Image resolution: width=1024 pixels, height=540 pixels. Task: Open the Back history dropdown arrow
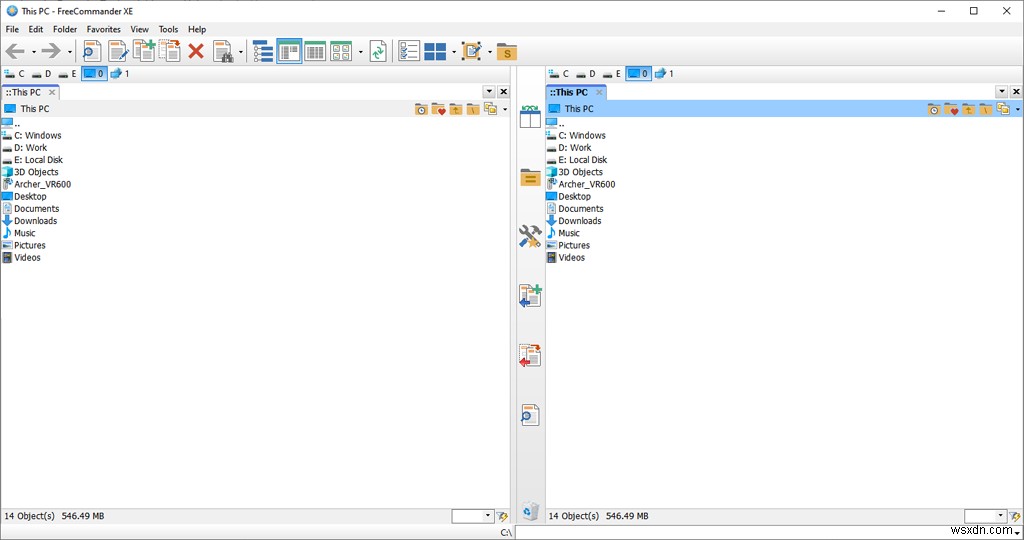pos(33,52)
